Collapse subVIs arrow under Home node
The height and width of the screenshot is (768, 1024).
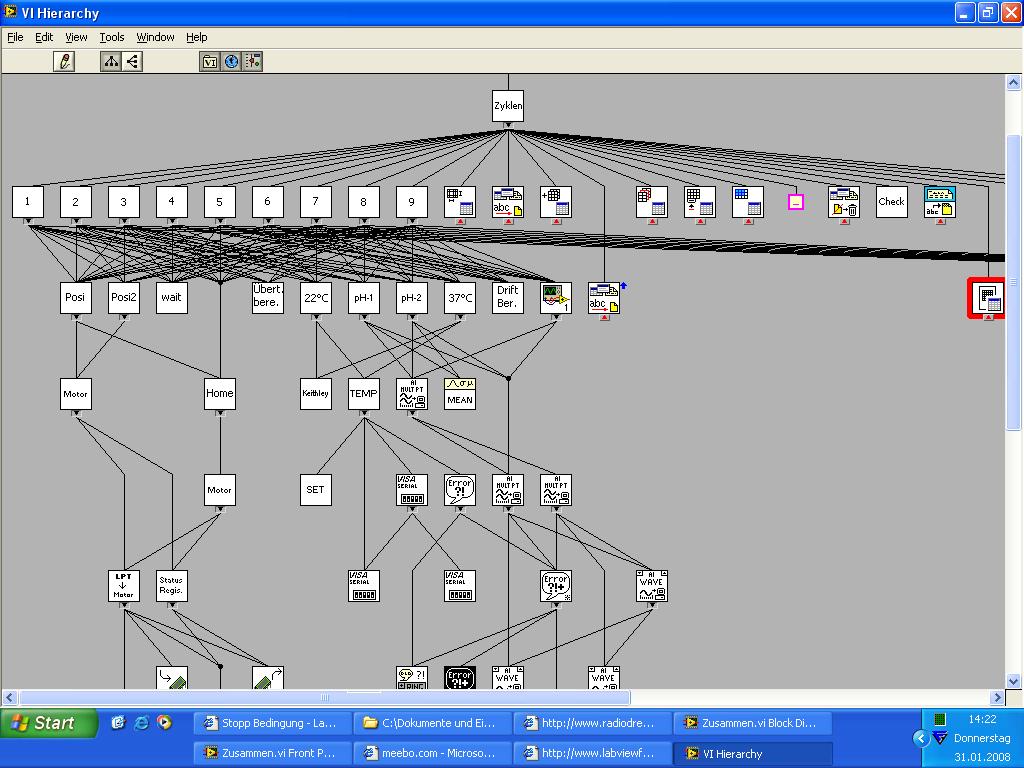219,413
